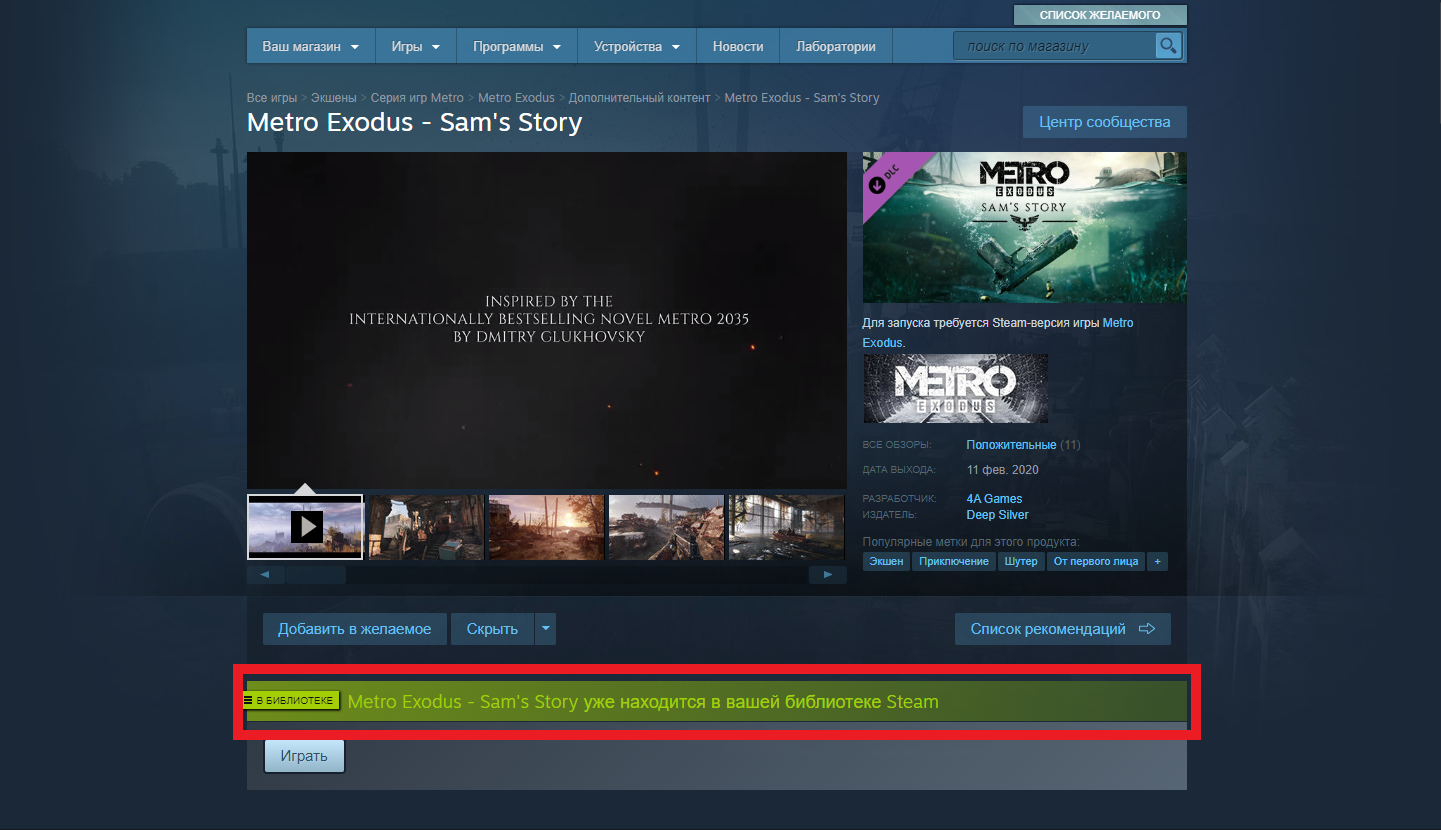
Task: Select second screenshot thumbnail with shack interior
Action: pos(426,526)
